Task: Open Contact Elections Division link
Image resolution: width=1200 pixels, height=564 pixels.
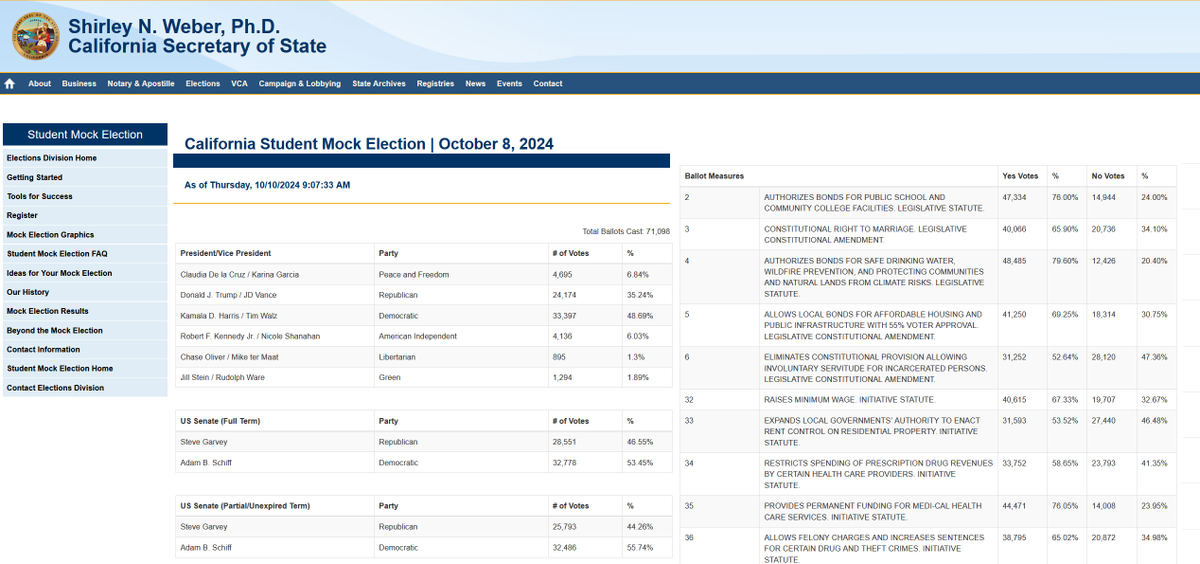Action: (x=55, y=388)
